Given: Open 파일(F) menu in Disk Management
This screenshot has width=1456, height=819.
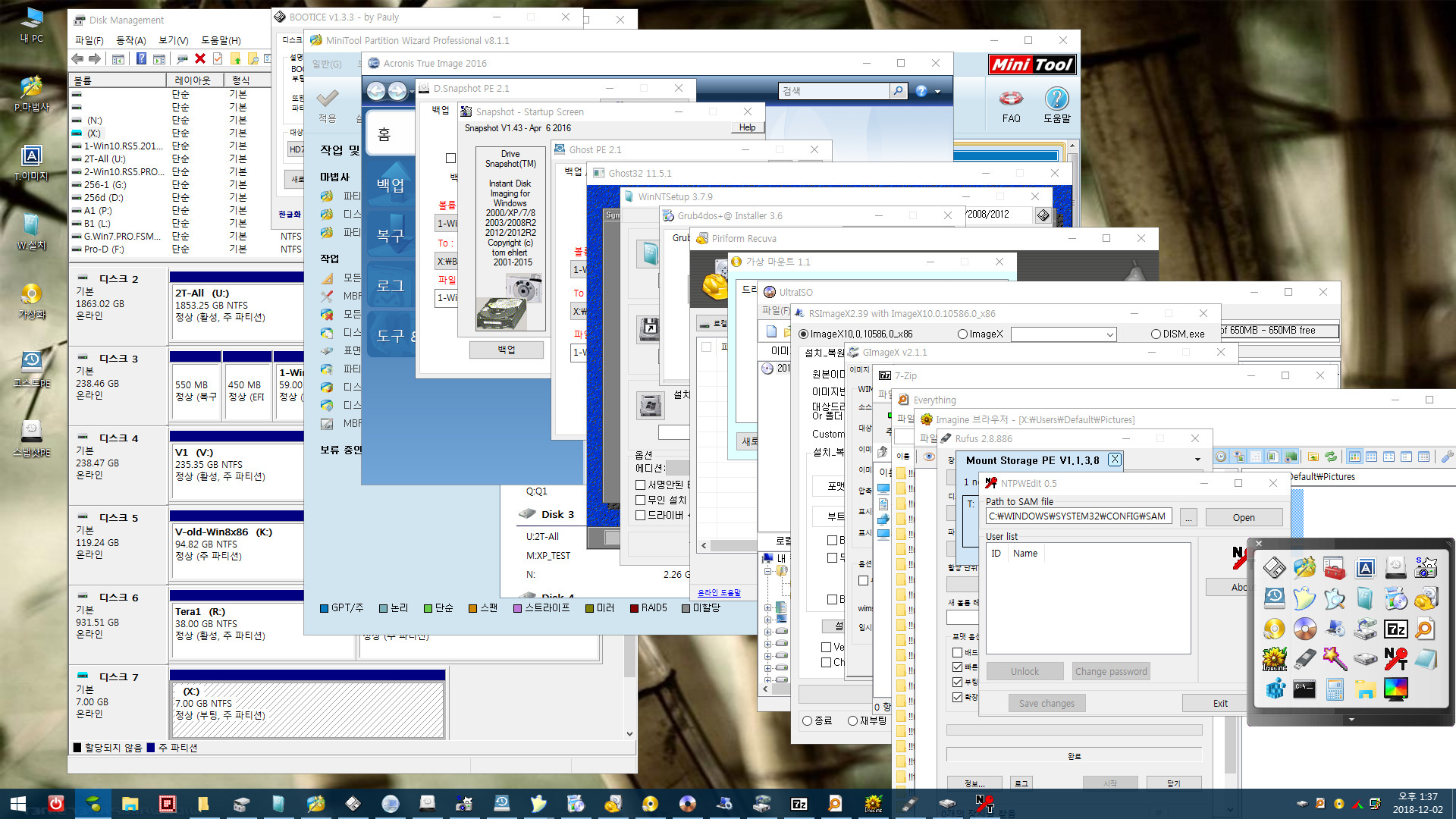Looking at the screenshot, I should pos(89,40).
